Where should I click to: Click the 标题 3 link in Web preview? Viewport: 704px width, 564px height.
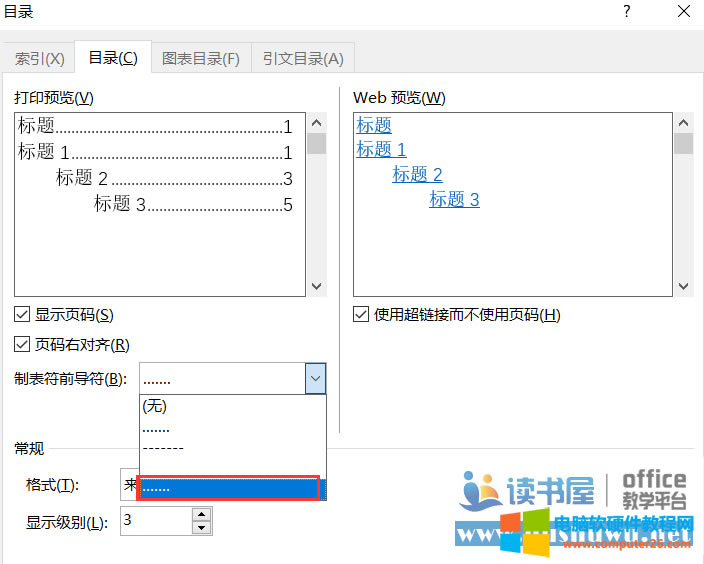[454, 199]
